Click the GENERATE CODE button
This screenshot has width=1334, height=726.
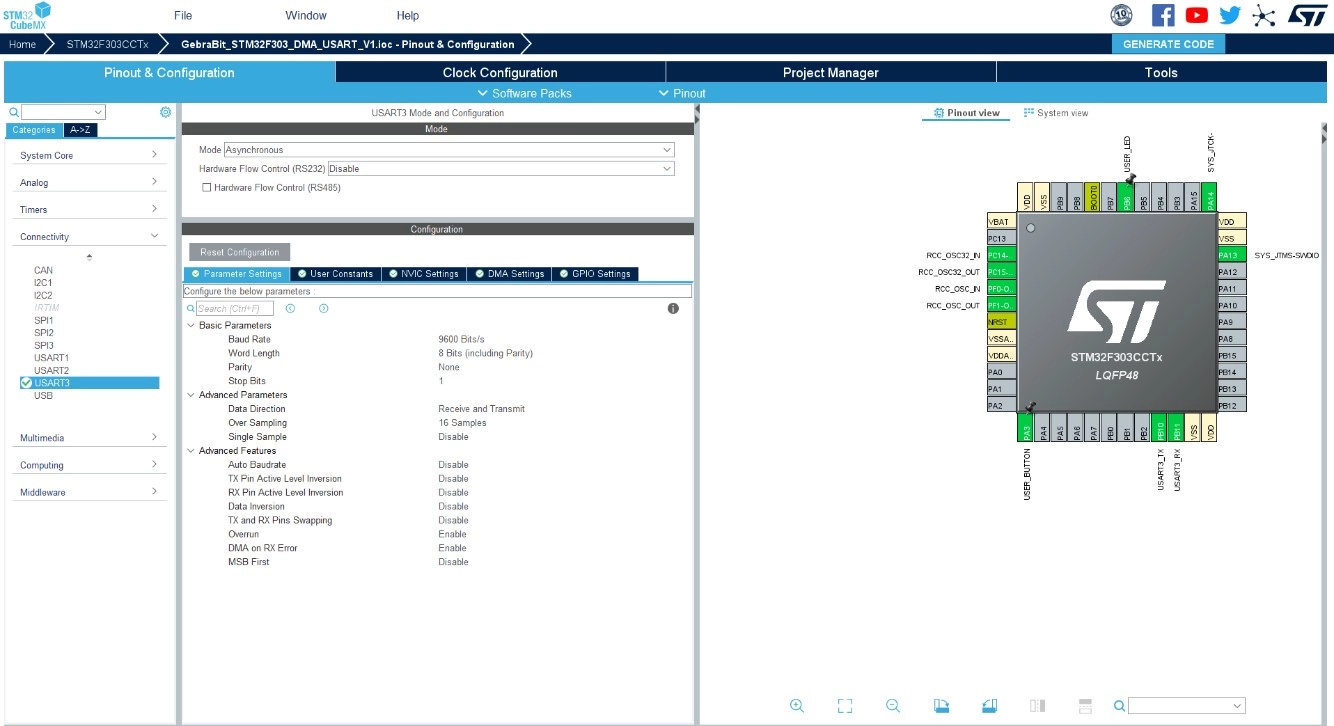[x=1168, y=44]
